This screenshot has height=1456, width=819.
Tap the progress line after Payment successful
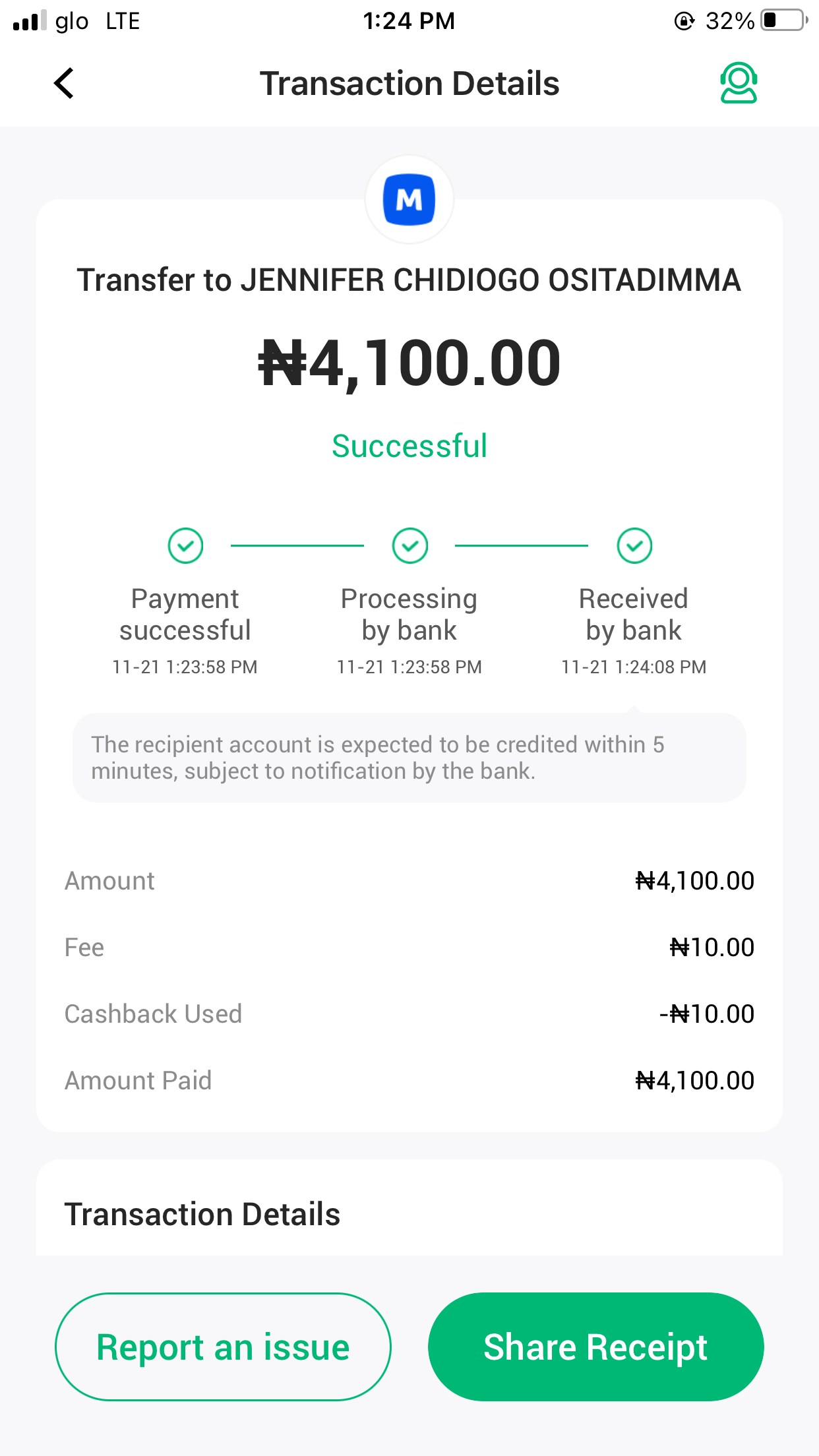[x=297, y=546]
